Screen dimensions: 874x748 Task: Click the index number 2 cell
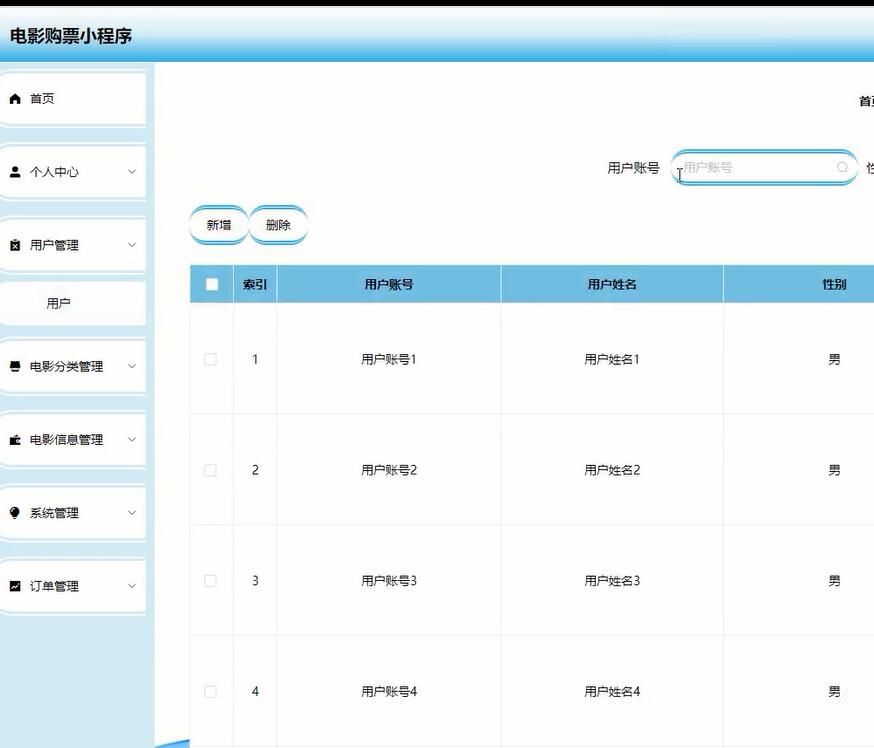[x=255, y=470]
